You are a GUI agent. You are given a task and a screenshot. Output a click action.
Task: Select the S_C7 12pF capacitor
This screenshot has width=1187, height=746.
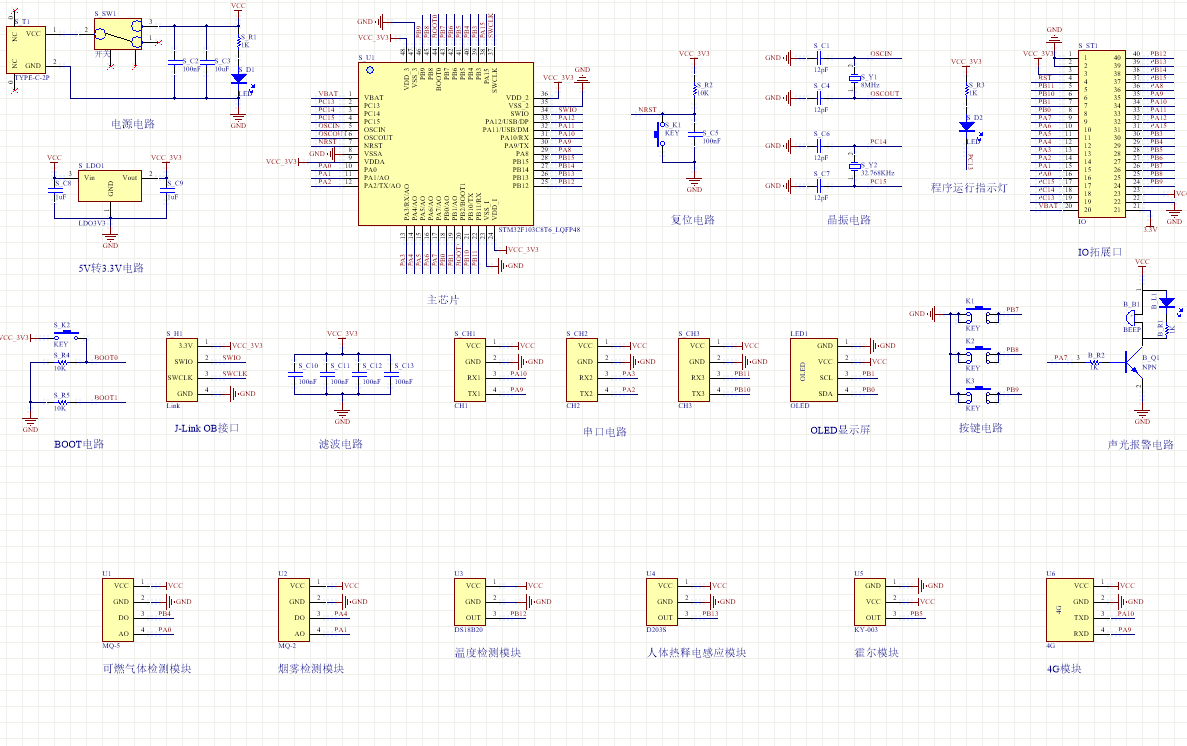820,185
